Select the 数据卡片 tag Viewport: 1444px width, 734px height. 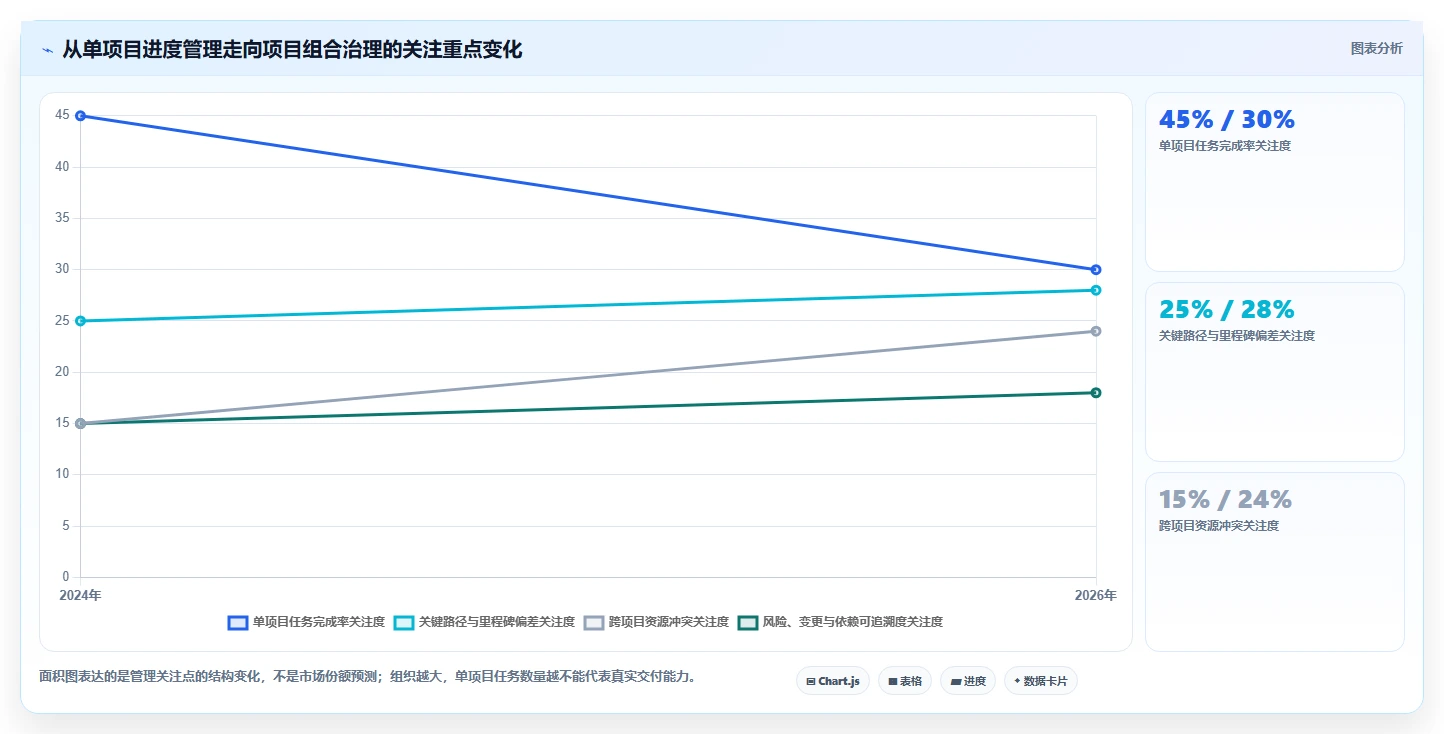[x=1041, y=681]
